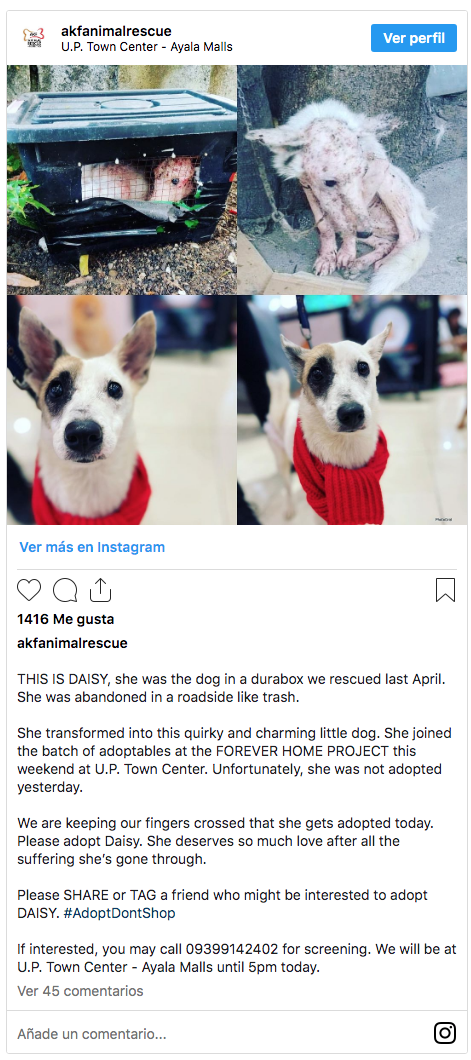Expand Ver 45 comentarios
The width and height of the screenshot is (471, 1060).
tap(80, 991)
